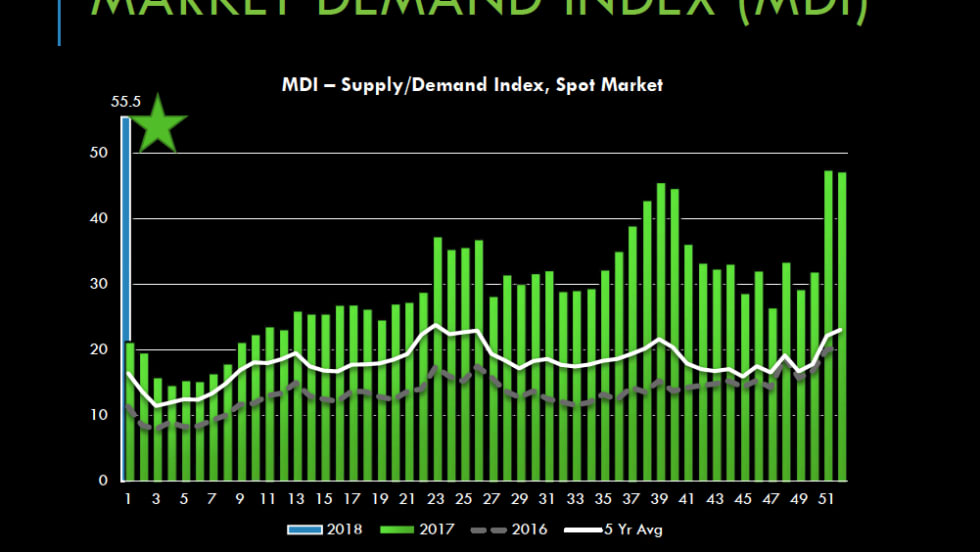Select the green bar for week 39
The height and width of the screenshot is (552, 980).
click(661, 330)
